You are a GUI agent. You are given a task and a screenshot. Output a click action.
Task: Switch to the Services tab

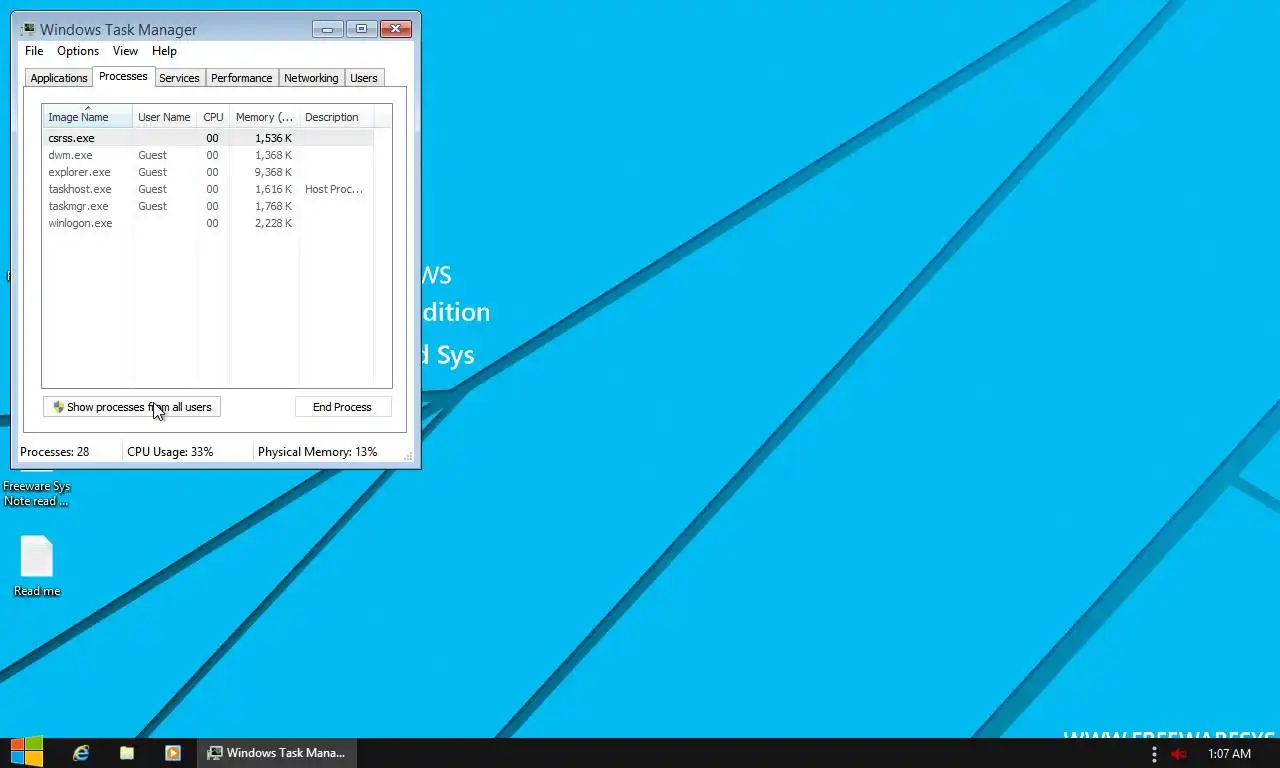pyautogui.click(x=179, y=78)
